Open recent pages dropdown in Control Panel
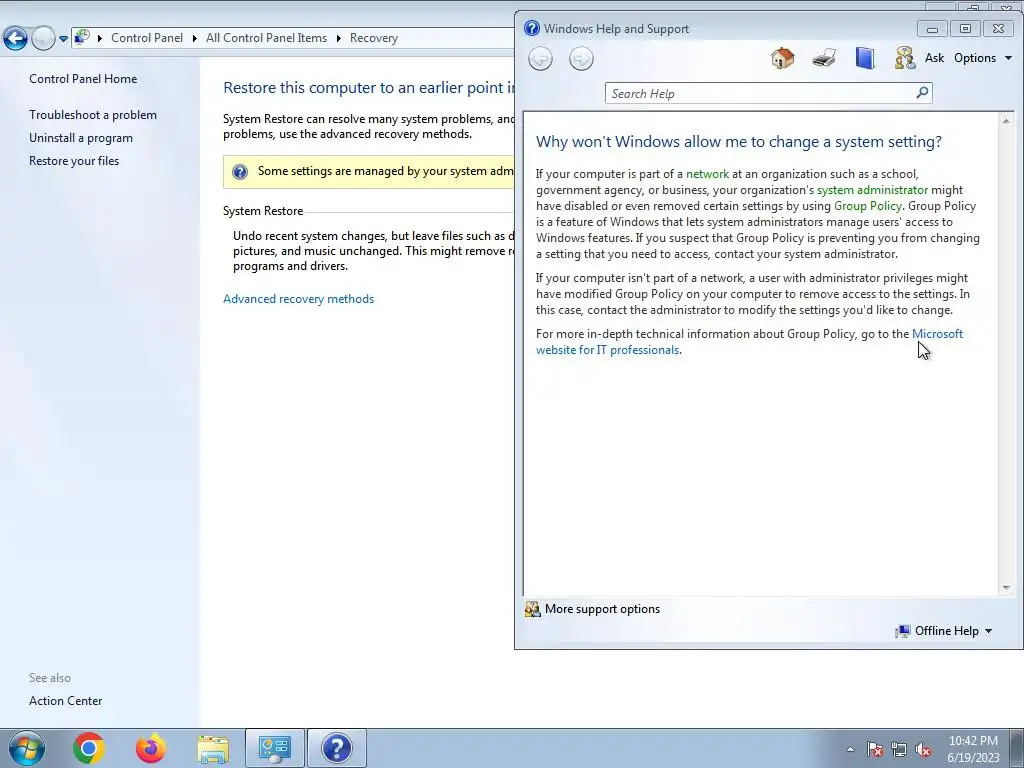The image size is (1024, 768). (x=63, y=39)
